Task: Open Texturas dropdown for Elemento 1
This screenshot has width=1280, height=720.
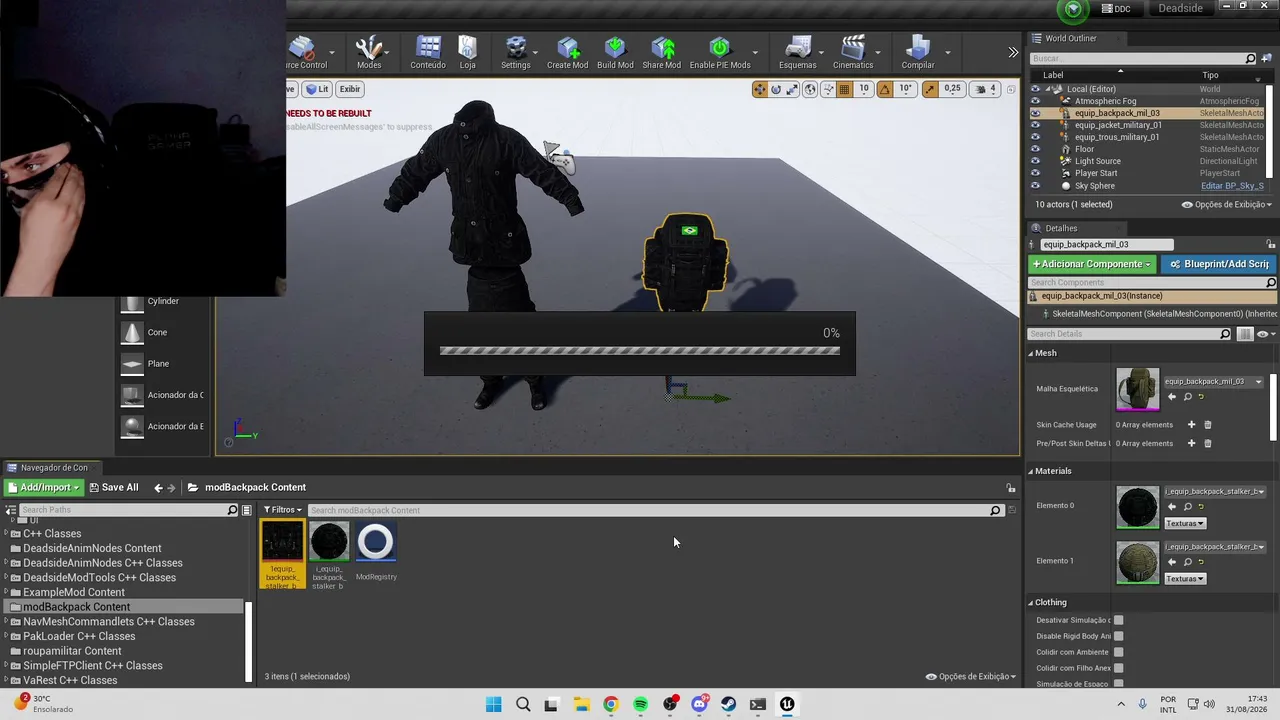Action: point(1185,579)
